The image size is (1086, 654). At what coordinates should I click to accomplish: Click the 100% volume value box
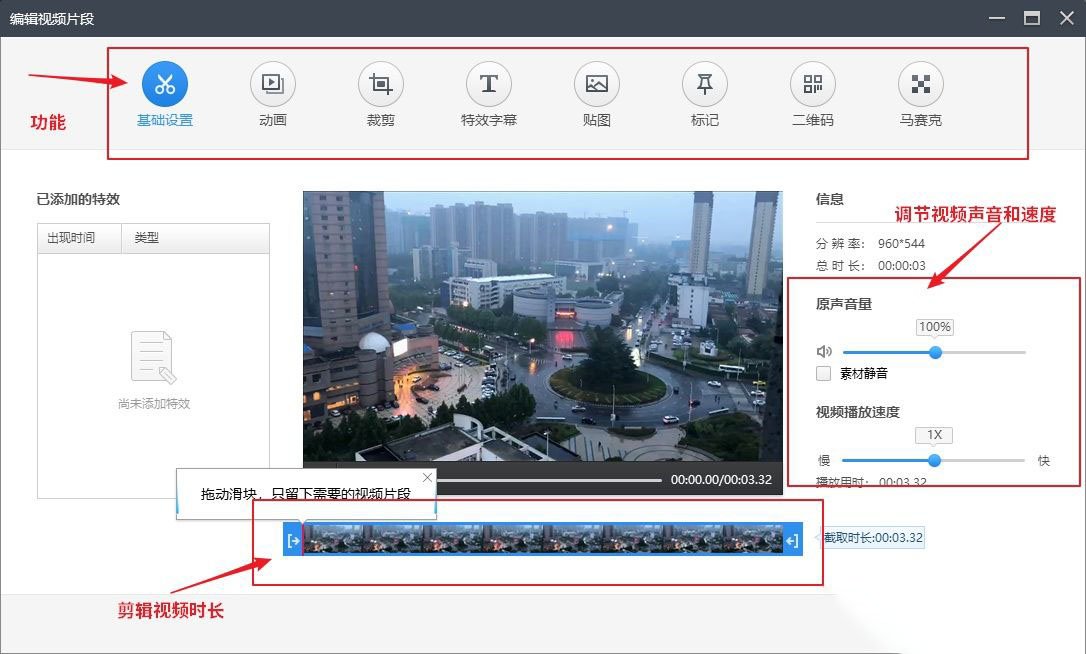pyautogui.click(x=935, y=327)
